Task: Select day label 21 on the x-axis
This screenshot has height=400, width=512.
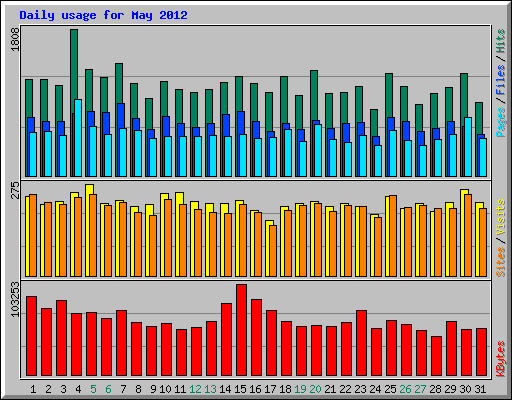Action: coord(330,389)
